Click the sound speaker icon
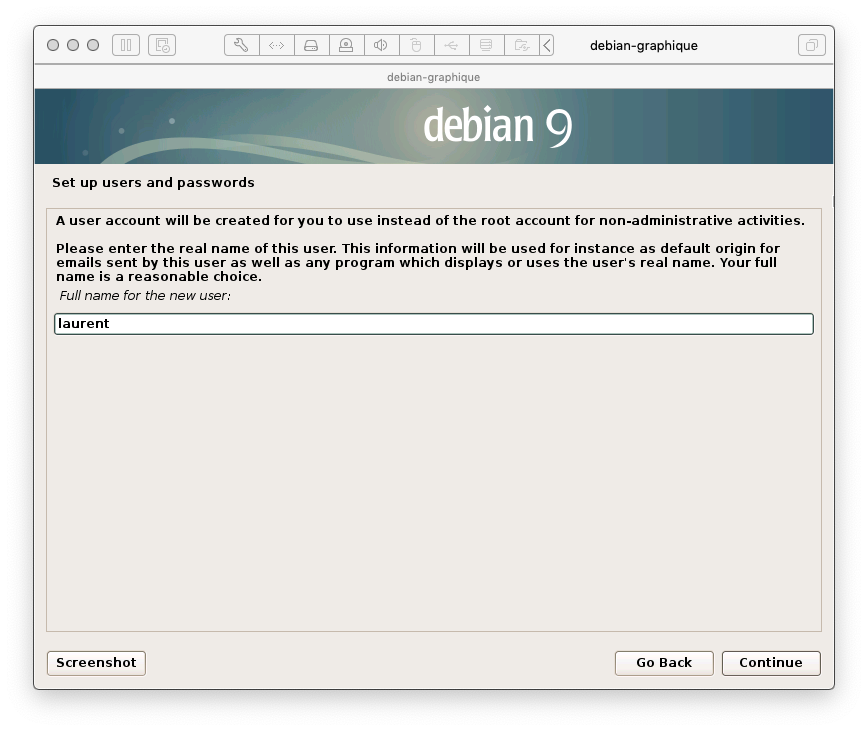 [x=381, y=45]
